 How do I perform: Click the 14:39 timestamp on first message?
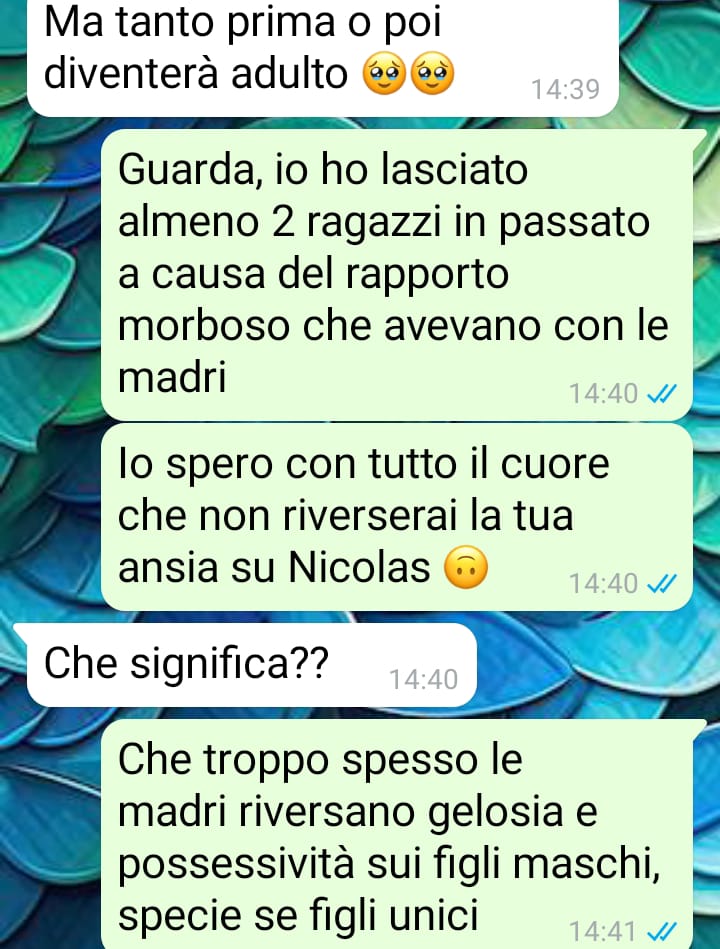(x=565, y=90)
